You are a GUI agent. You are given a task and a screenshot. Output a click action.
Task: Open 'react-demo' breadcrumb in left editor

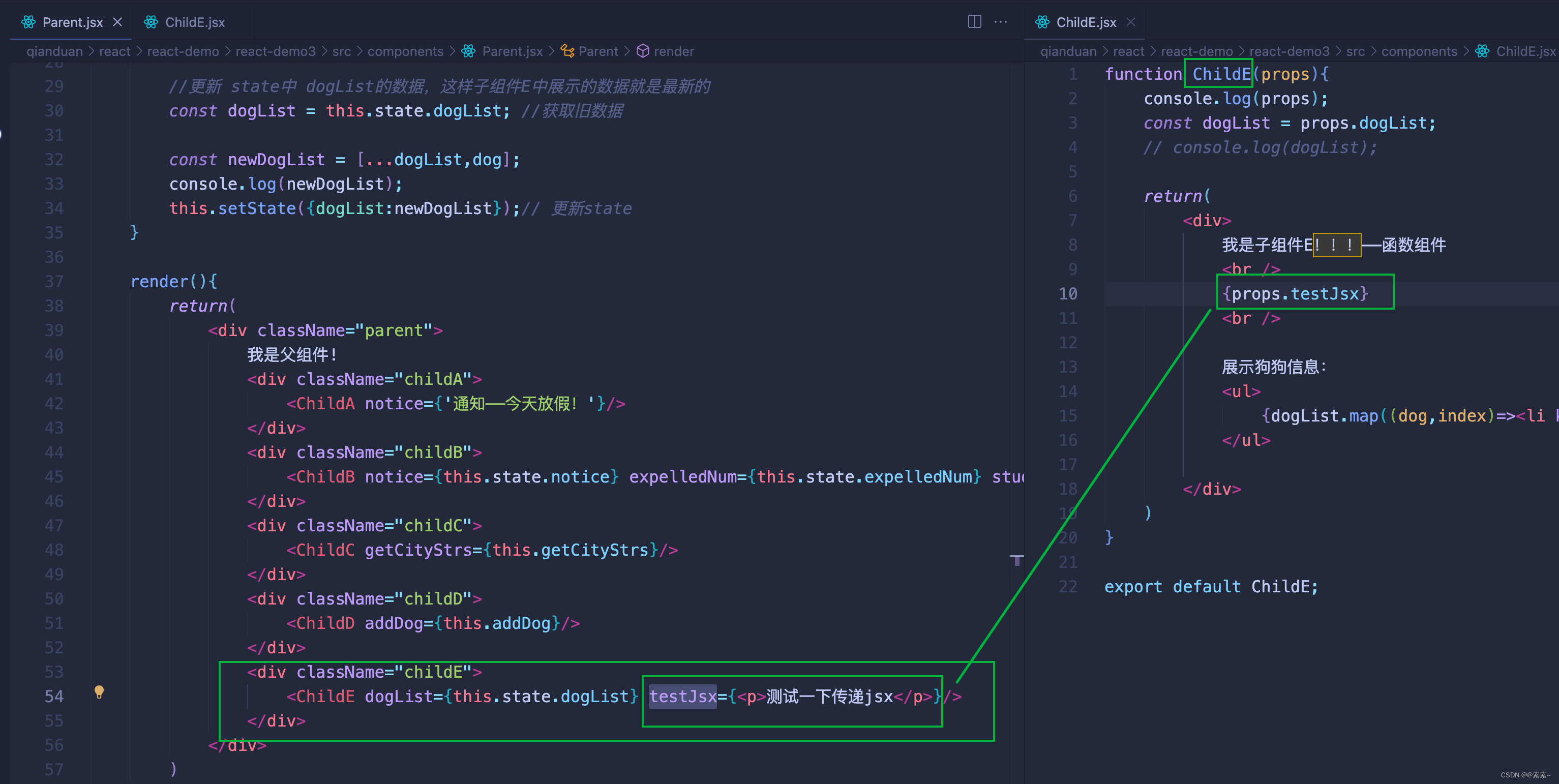[x=183, y=51]
